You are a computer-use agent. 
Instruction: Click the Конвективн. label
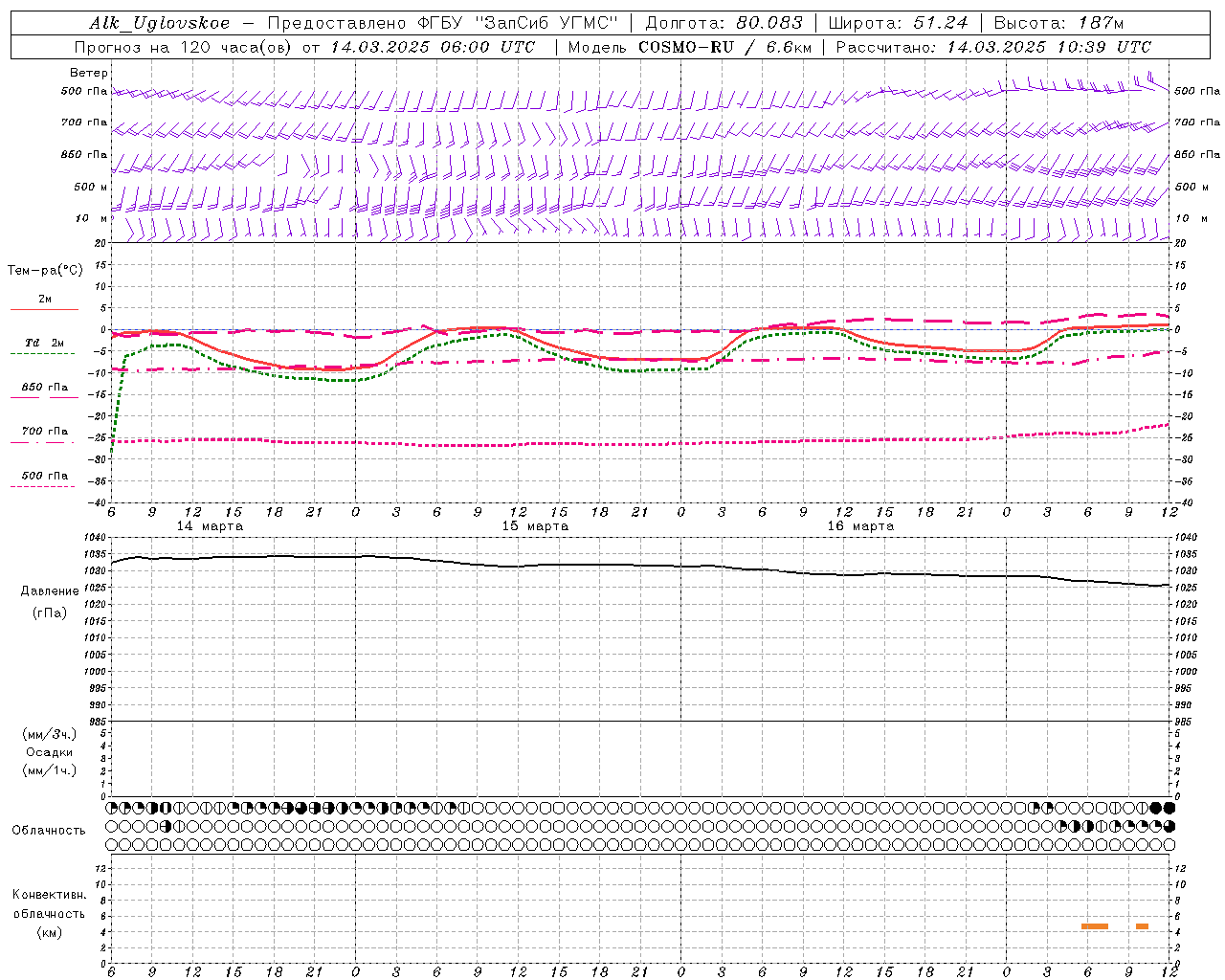[50, 895]
